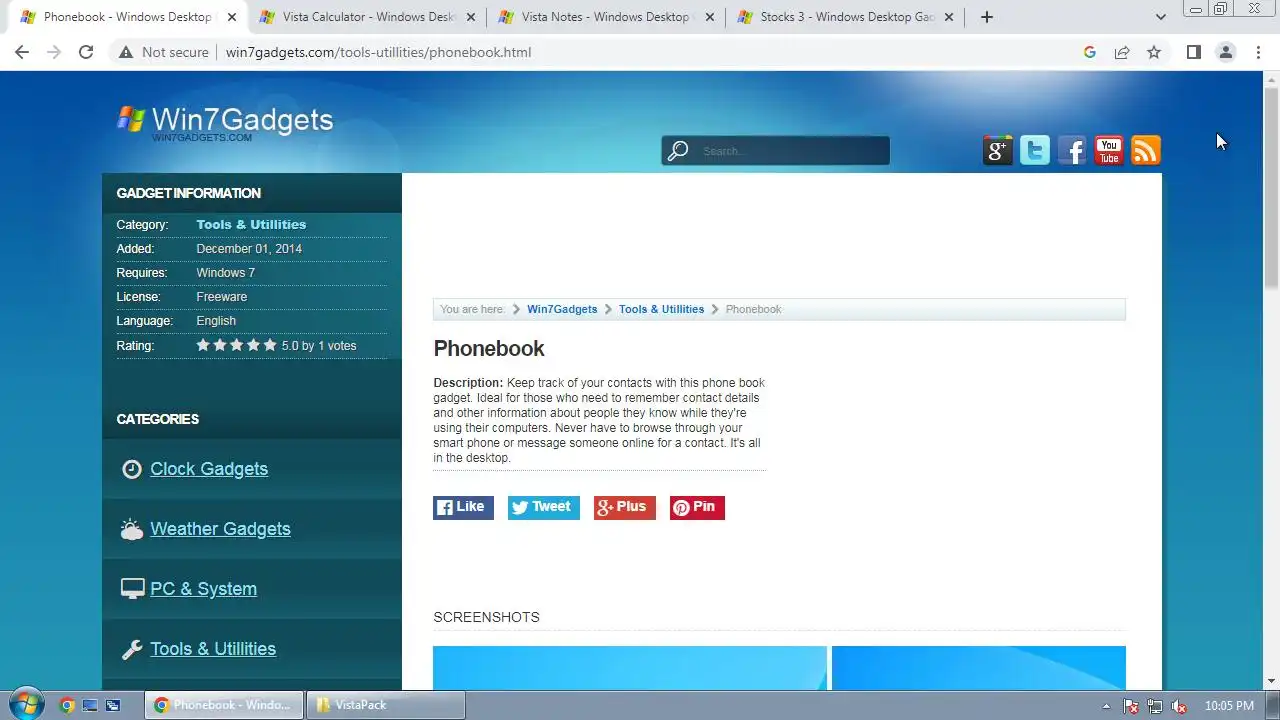Image resolution: width=1280 pixels, height=720 pixels.
Task: Open the Action Center flag tray icon
Action: (x=1131, y=706)
